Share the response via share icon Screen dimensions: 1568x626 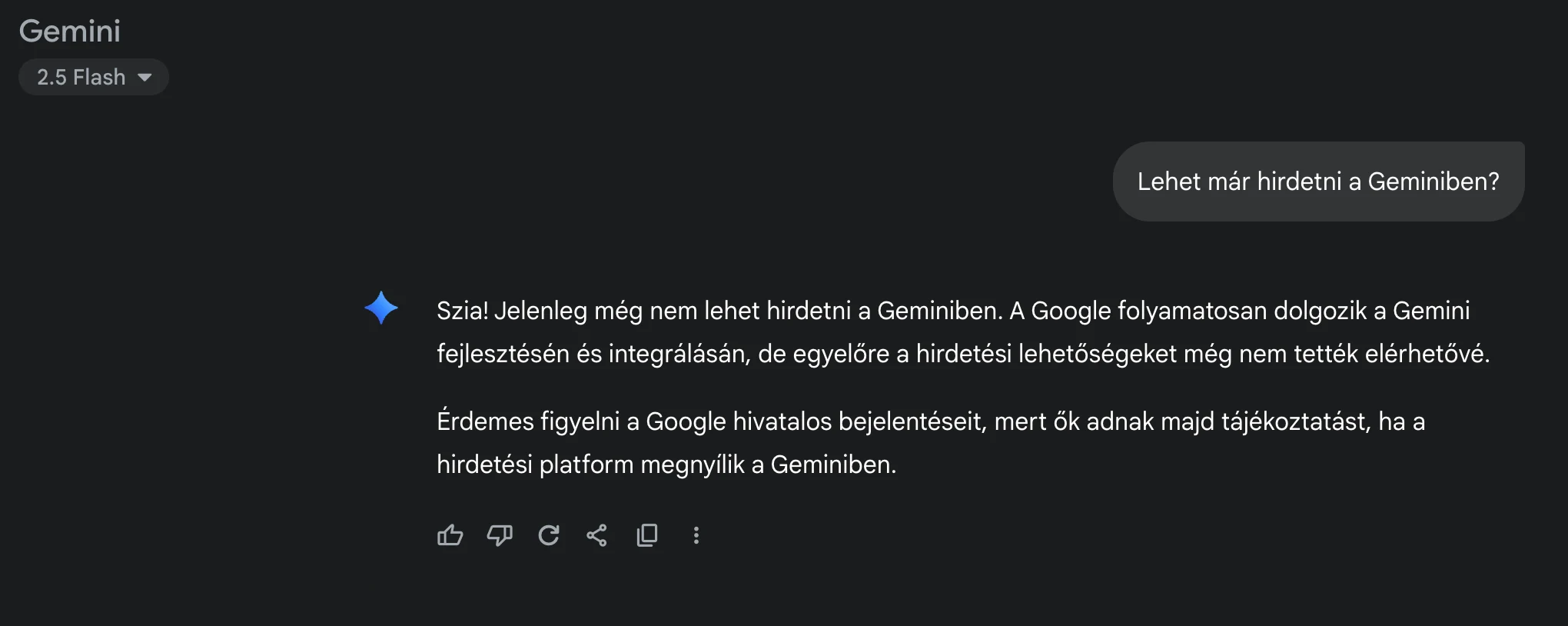tap(597, 534)
